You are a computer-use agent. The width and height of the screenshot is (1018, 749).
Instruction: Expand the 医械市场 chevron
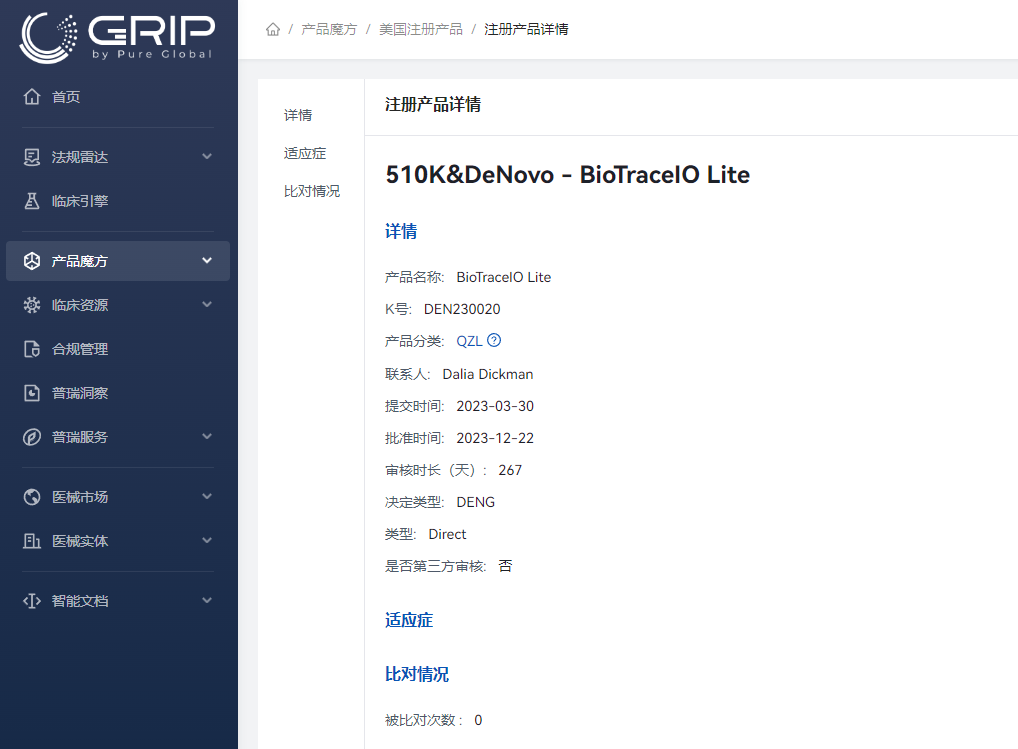click(207, 497)
